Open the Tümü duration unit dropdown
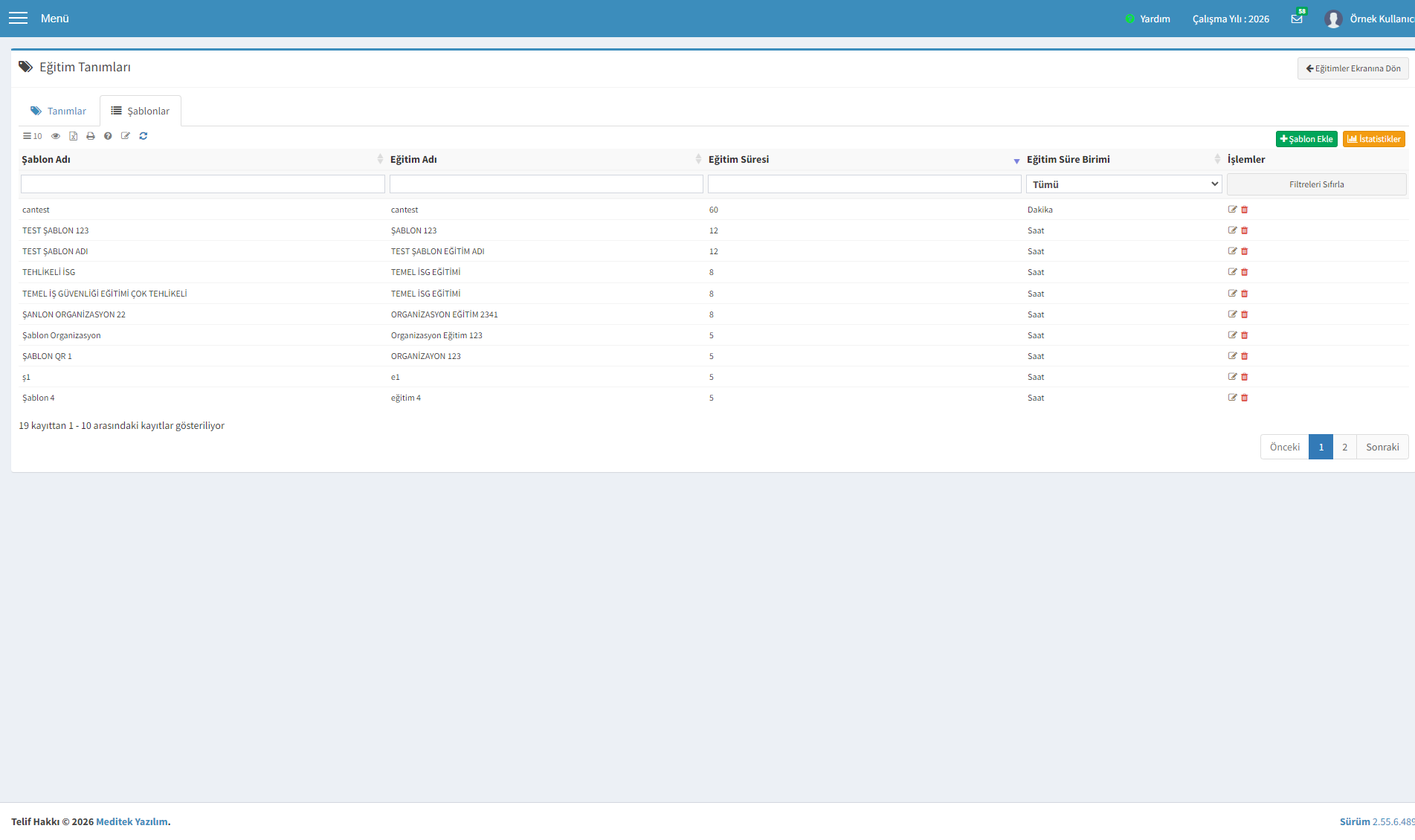 pos(1124,184)
